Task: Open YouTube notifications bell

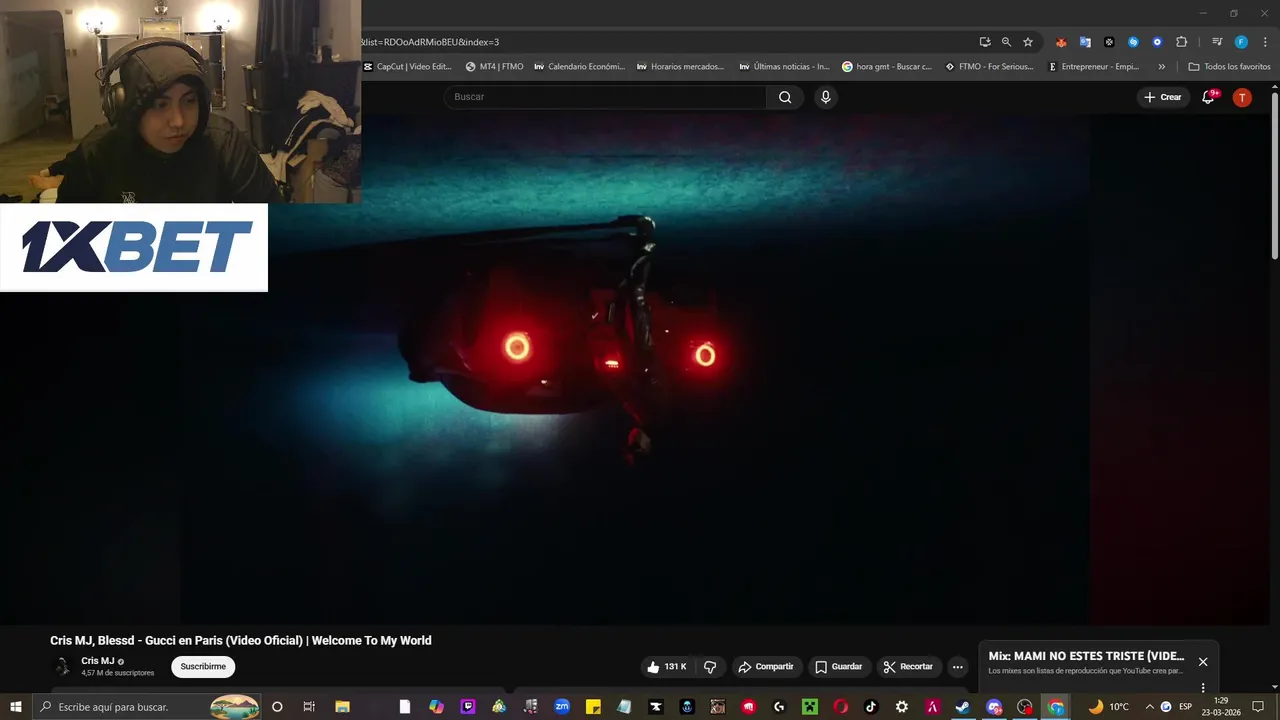Action: [1208, 97]
